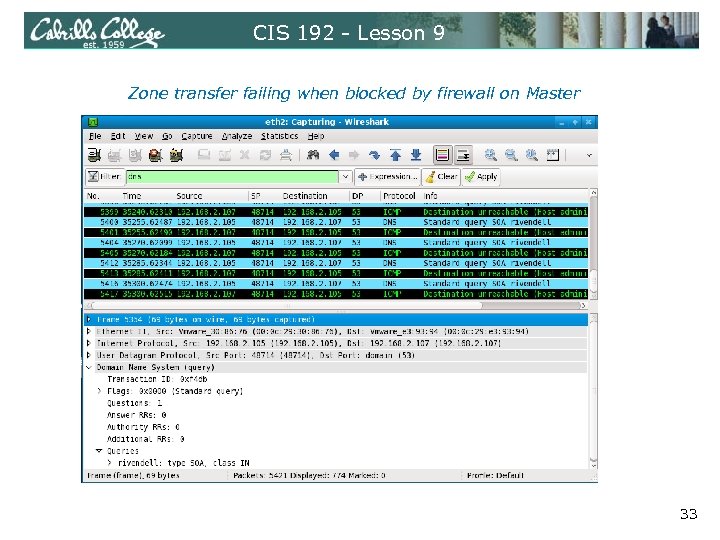Image resolution: width=720 pixels, height=540 pixels.
Task: Click the Go to packet number icon
Action: (x=375, y=155)
